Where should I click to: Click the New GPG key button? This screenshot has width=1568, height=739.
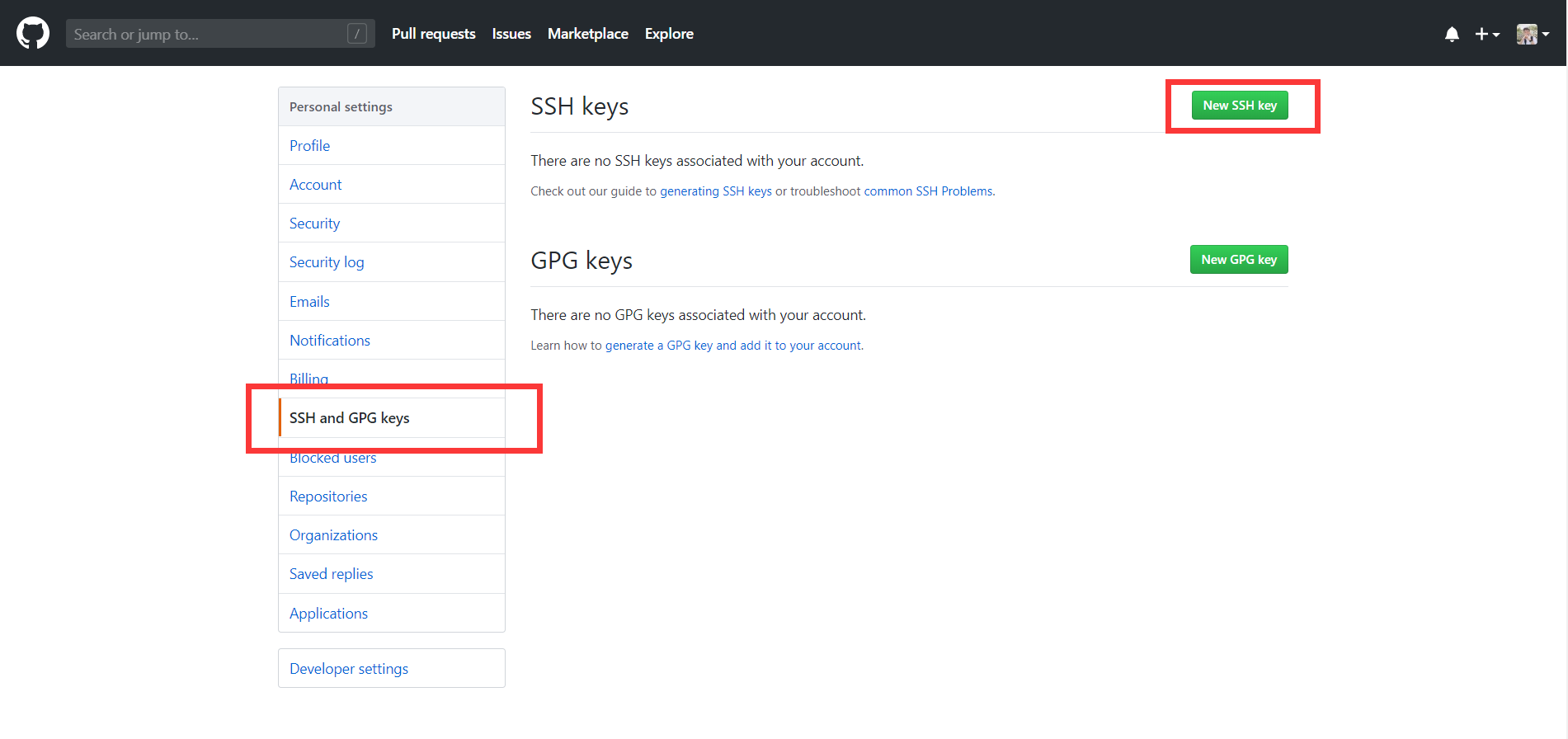(x=1239, y=260)
